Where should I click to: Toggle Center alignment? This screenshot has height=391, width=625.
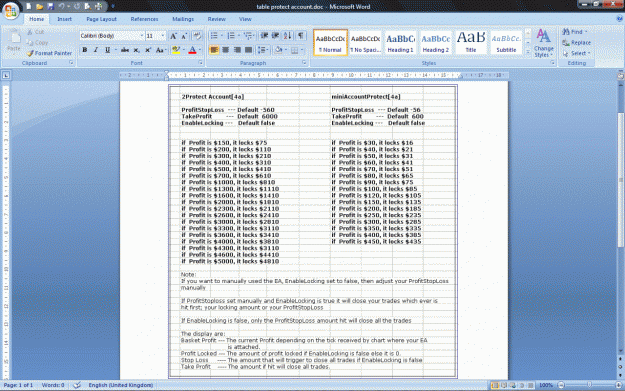(226, 50)
